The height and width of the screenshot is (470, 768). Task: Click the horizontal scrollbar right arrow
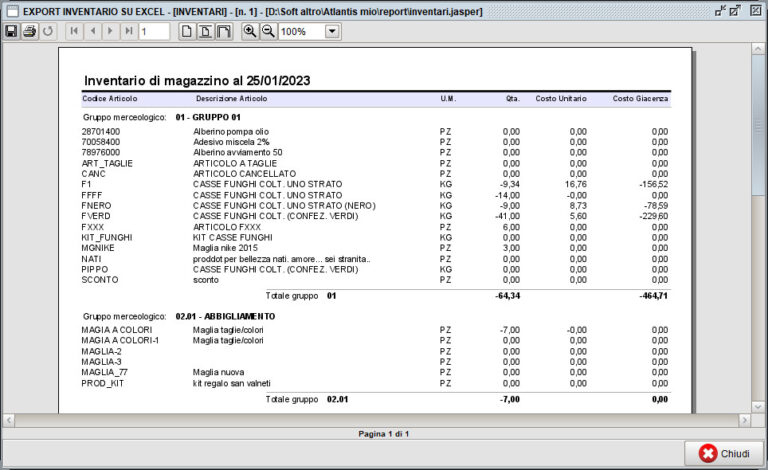744,420
